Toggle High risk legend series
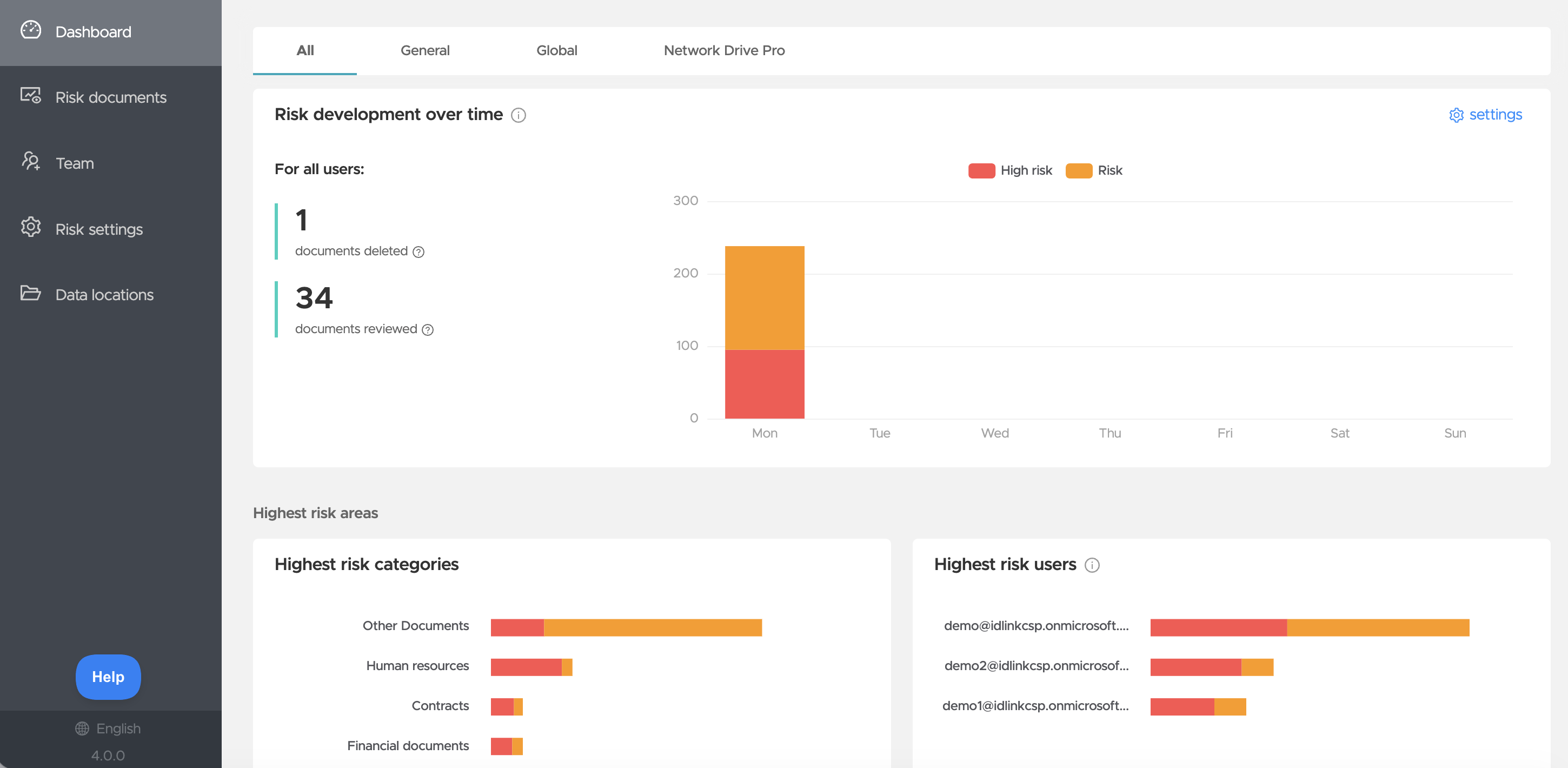The image size is (1568, 768). (x=1010, y=170)
